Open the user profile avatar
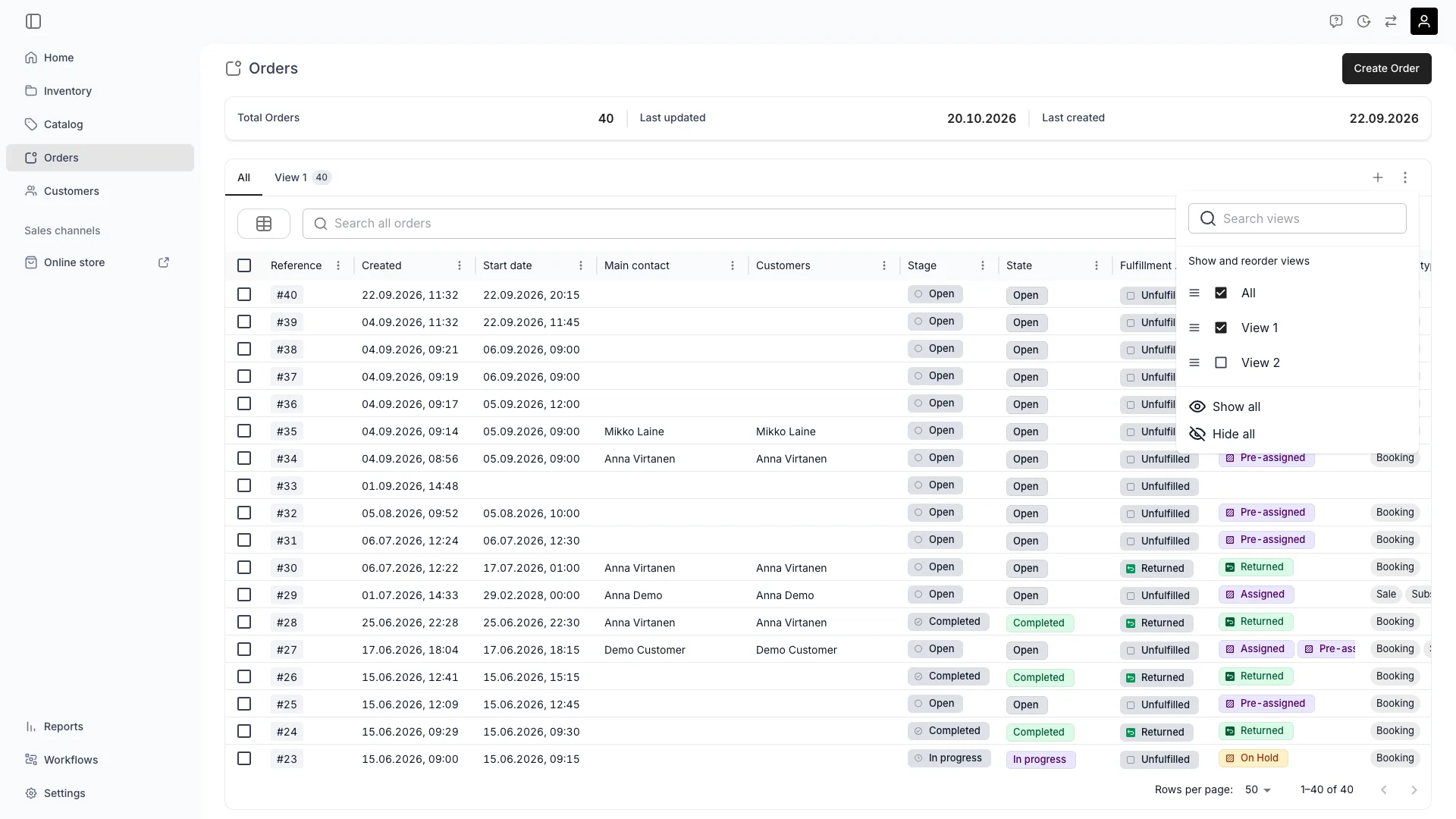1456x819 pixels. click(1423, 21)
